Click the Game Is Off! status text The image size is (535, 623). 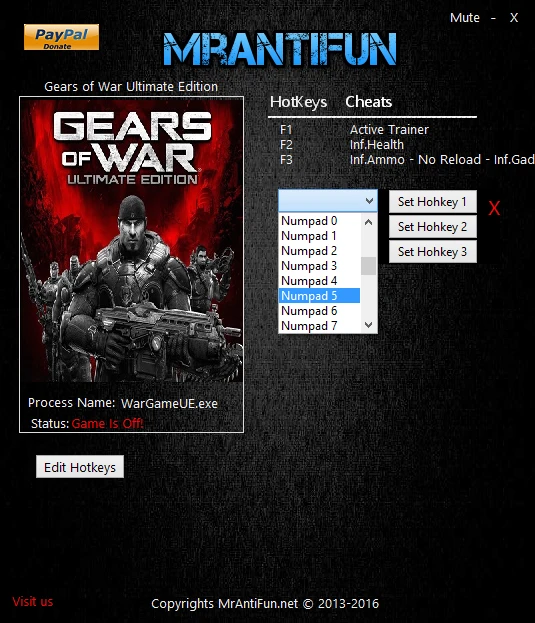coord(107,424)
